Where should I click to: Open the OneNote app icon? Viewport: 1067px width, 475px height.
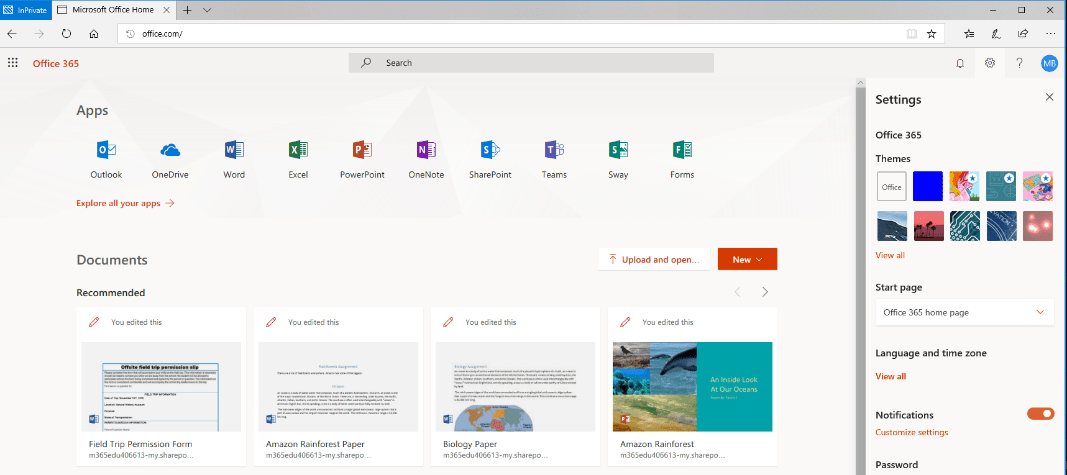click(426, 151)
